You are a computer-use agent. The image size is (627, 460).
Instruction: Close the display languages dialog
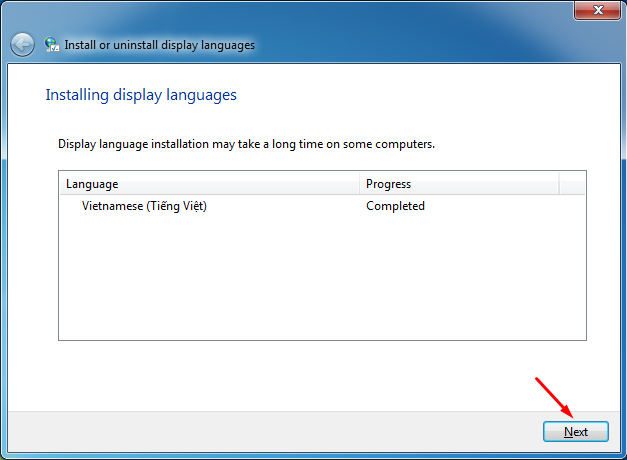599,10
